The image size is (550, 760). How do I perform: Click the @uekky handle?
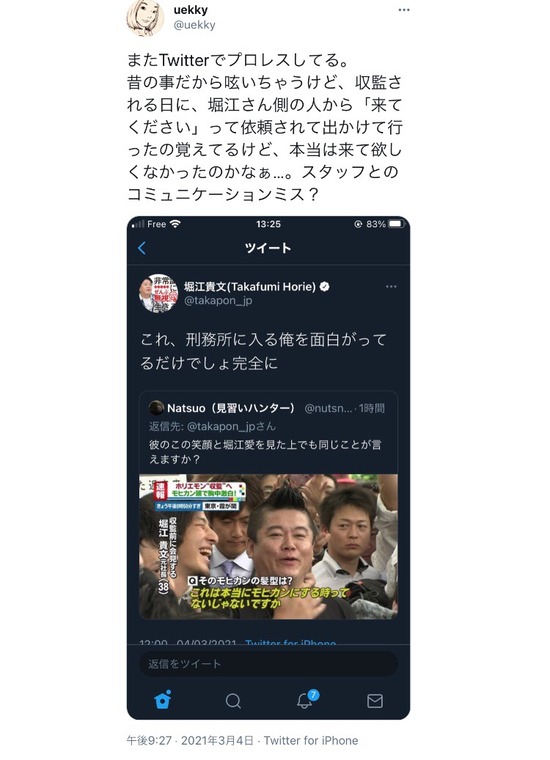coord(194,25)
